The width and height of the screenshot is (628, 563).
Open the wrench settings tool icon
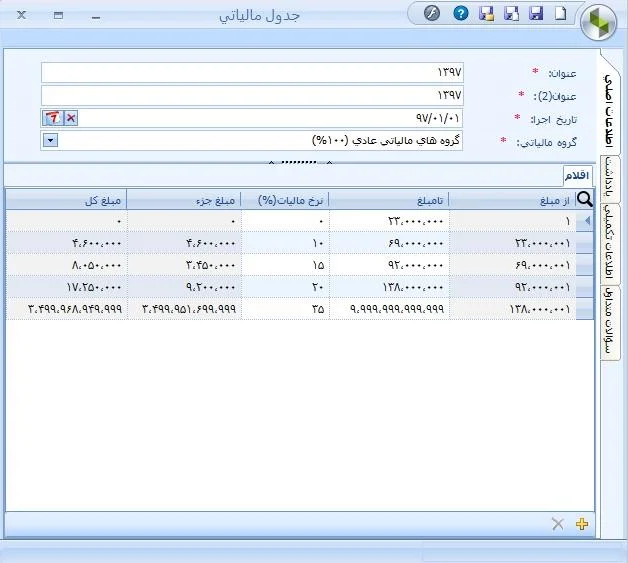pyautogui.click(x=432, y=13)
